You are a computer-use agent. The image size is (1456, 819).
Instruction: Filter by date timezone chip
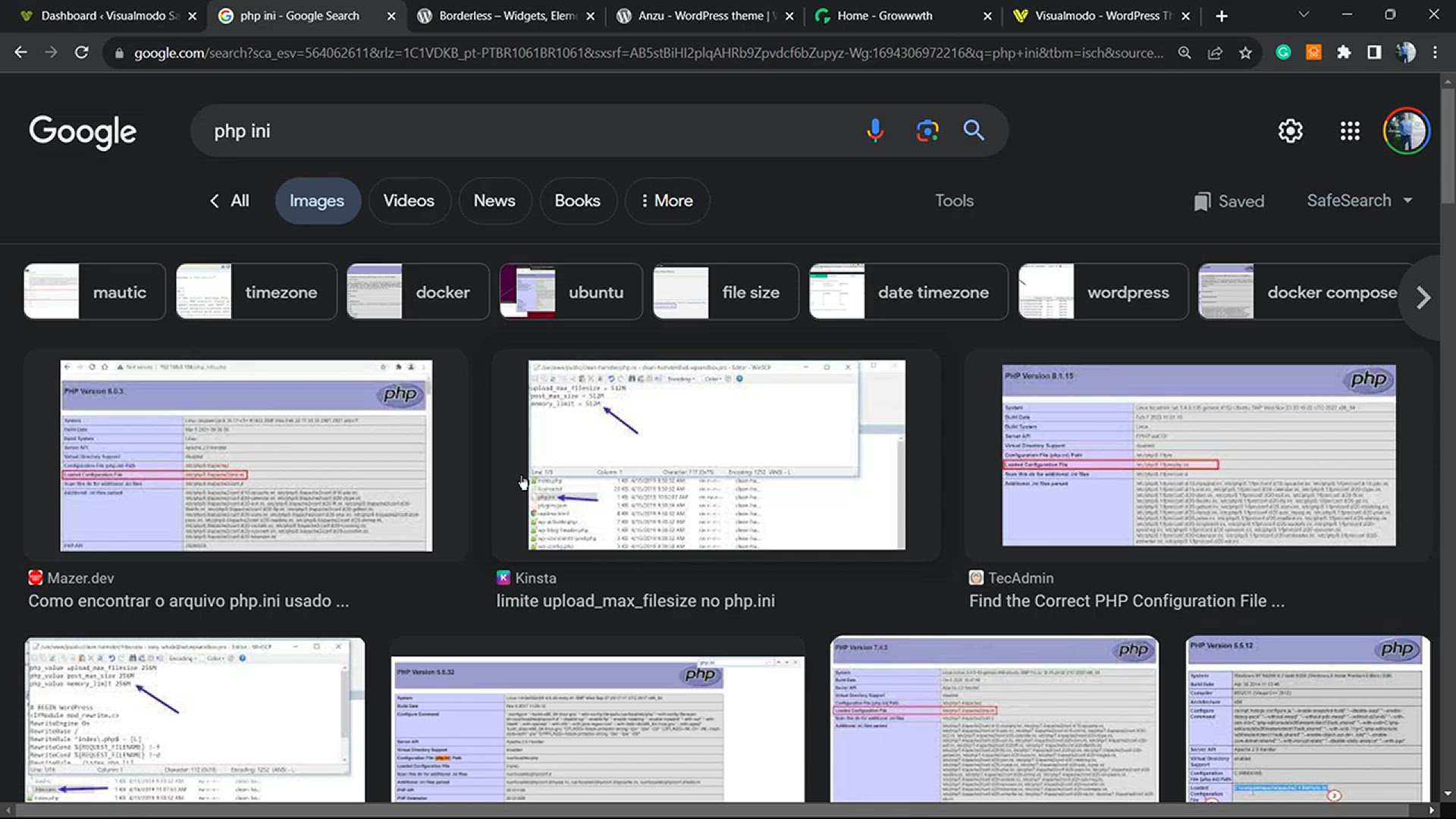[908, 292]
